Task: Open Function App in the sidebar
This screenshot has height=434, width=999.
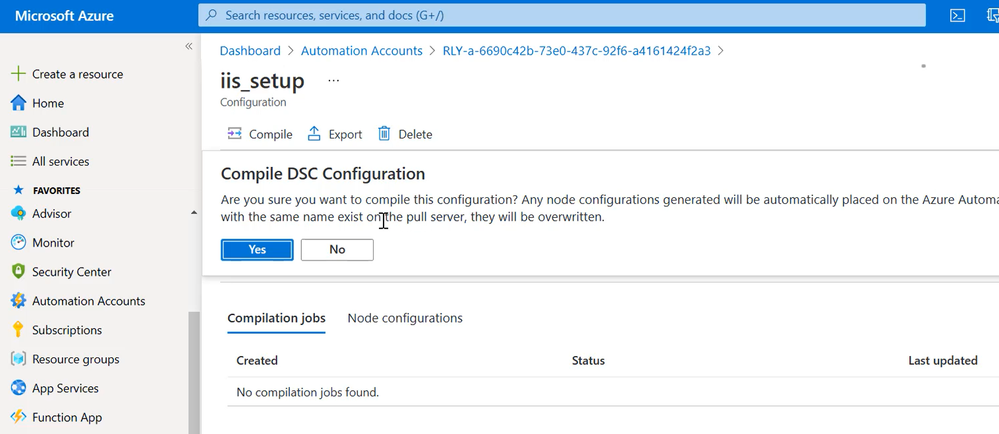Action: (67, 417)
